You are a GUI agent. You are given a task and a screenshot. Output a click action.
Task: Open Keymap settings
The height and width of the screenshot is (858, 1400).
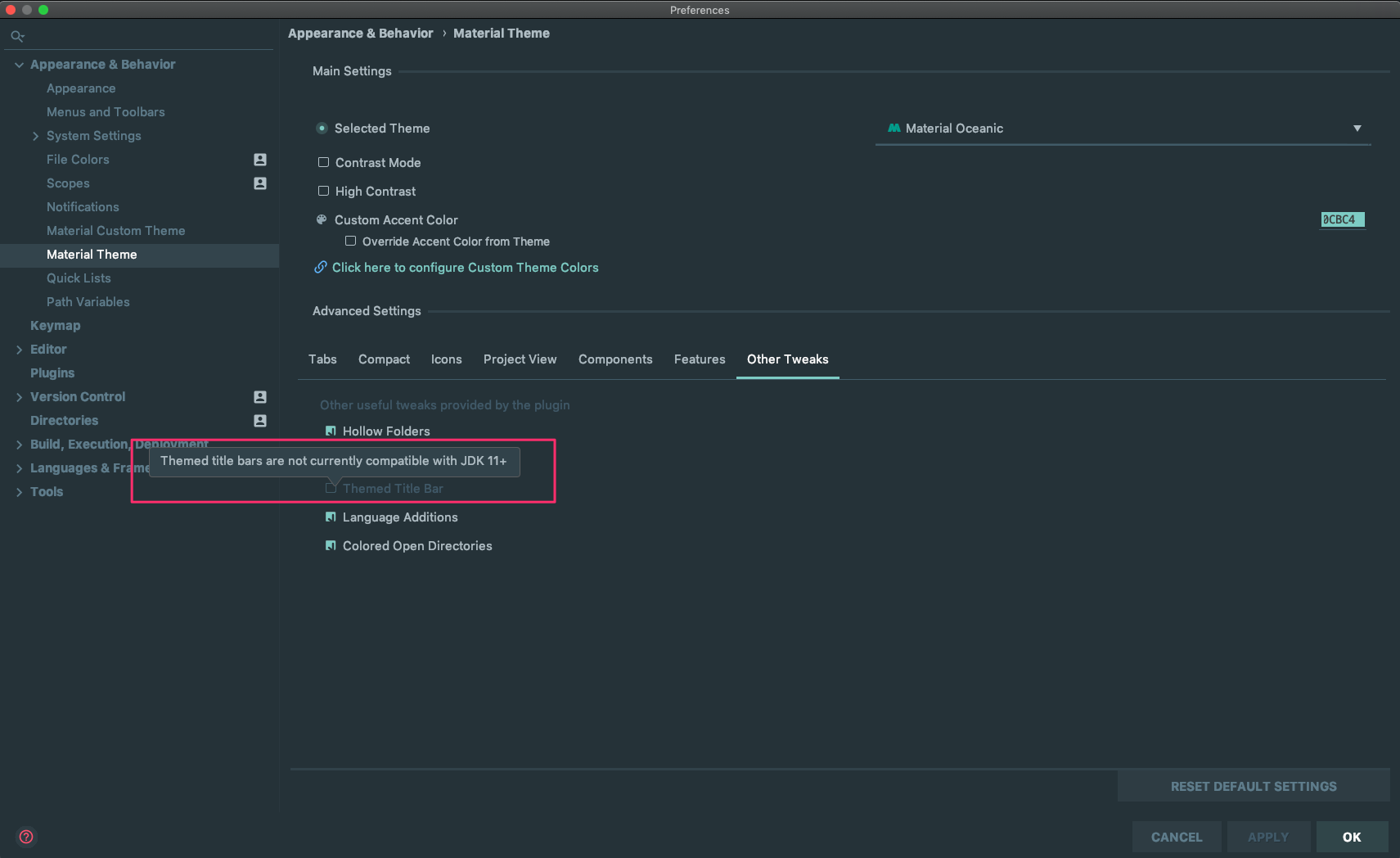click(x=55, y=326)
